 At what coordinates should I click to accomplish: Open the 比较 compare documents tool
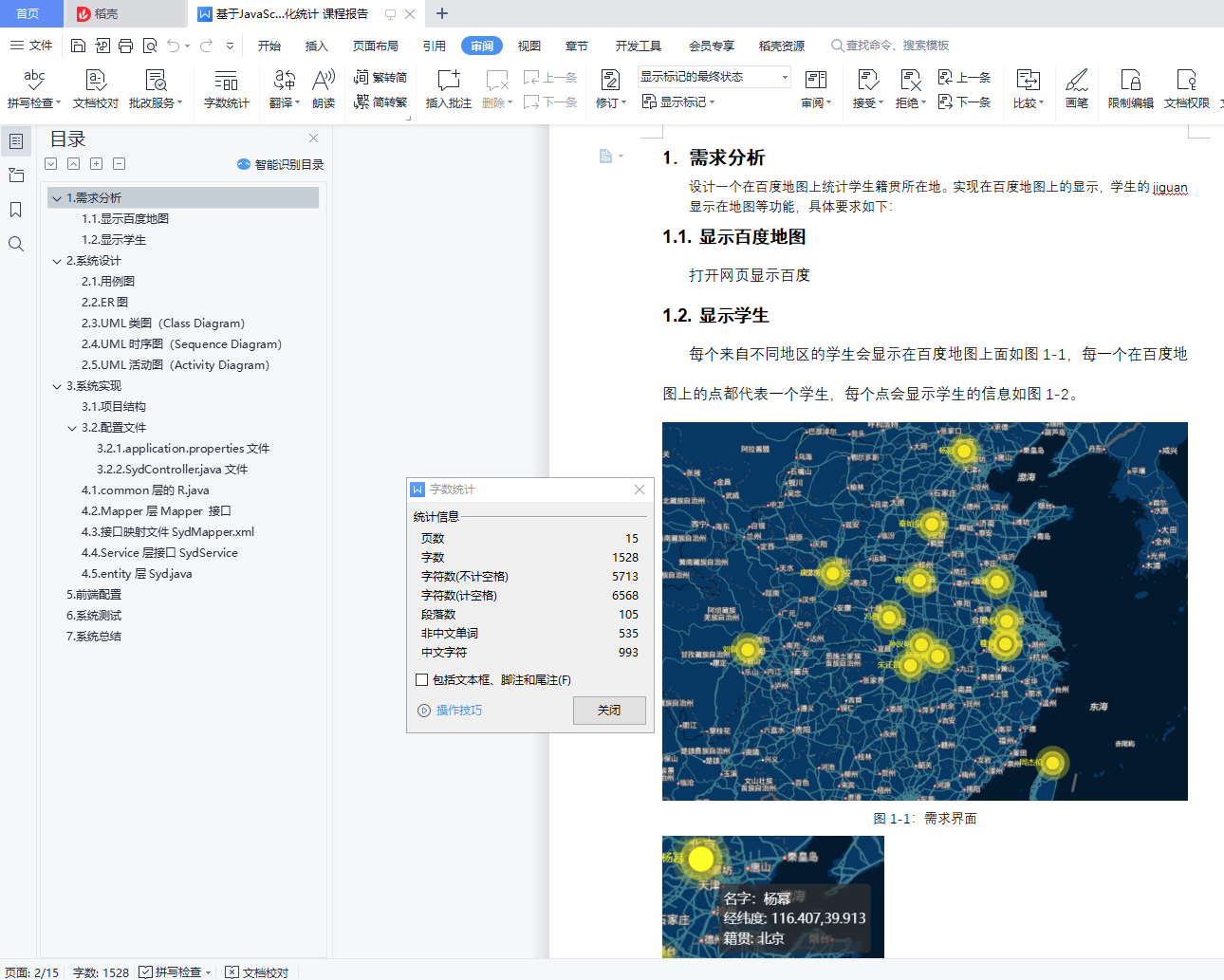pos(1029,89)
